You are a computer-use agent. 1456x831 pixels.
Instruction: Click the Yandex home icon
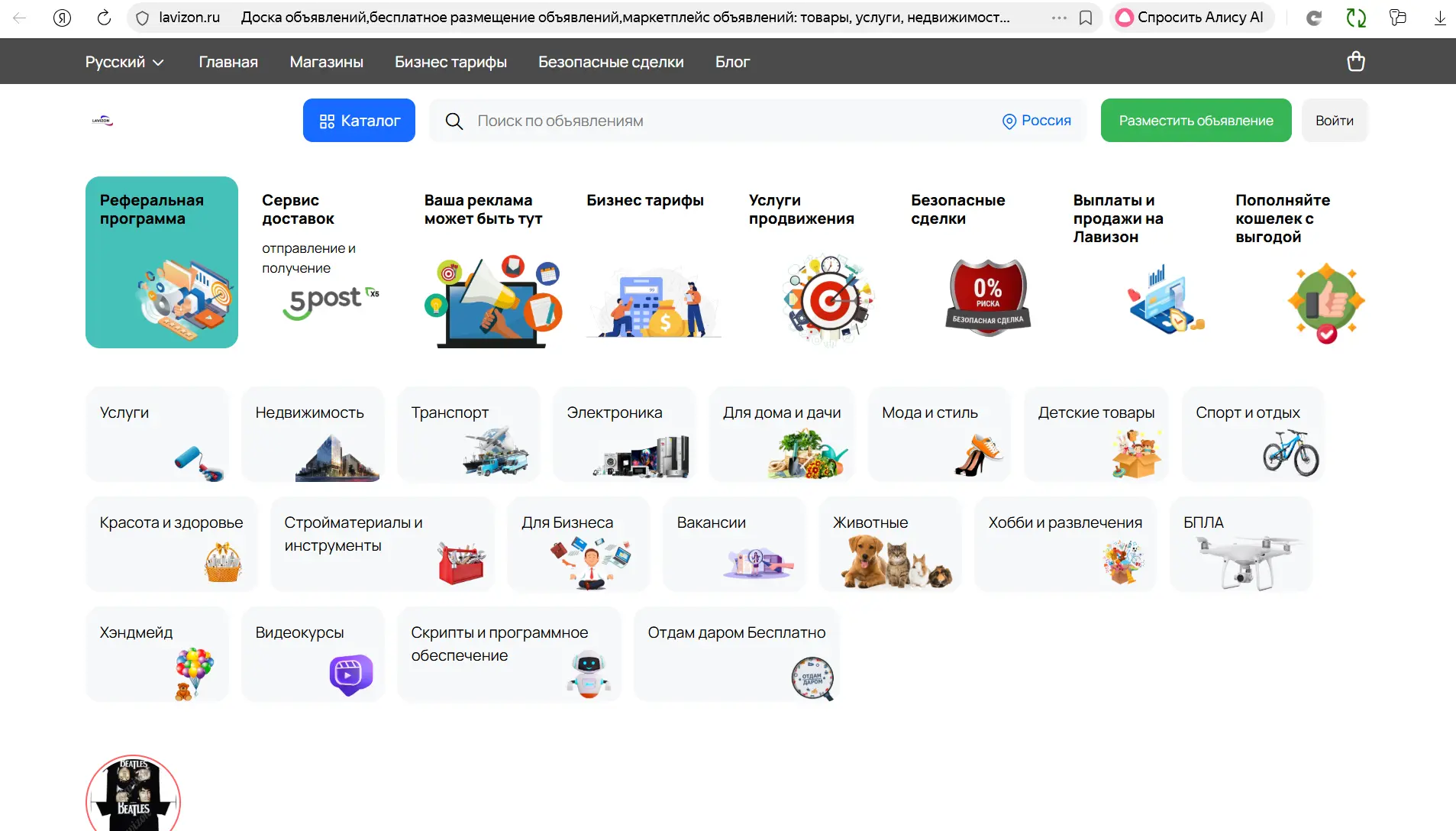(x=63, y=18)
